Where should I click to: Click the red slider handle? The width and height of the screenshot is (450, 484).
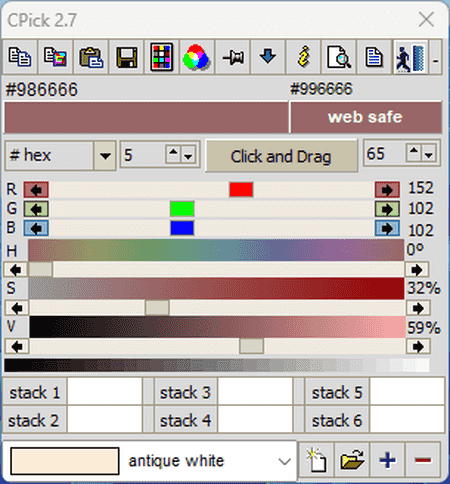(x=241, y=190)
